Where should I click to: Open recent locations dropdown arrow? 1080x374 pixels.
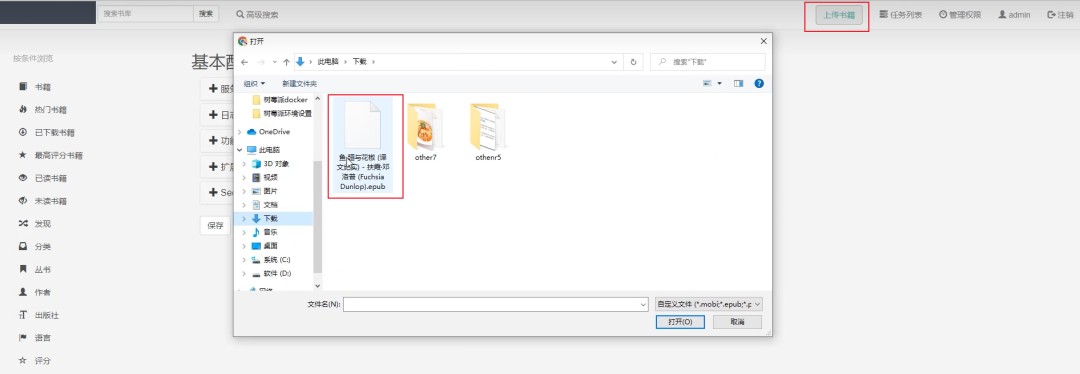tap(274, 62)
